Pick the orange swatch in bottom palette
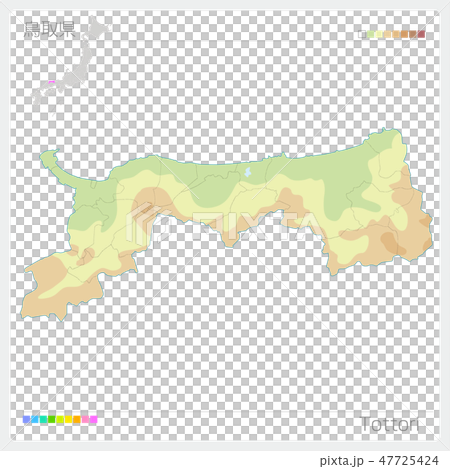Viewport: 450px width, 469px height. coord(77,419)
